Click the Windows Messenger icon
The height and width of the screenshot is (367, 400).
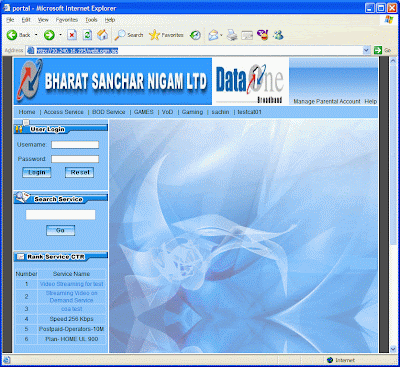coord(278,35)
